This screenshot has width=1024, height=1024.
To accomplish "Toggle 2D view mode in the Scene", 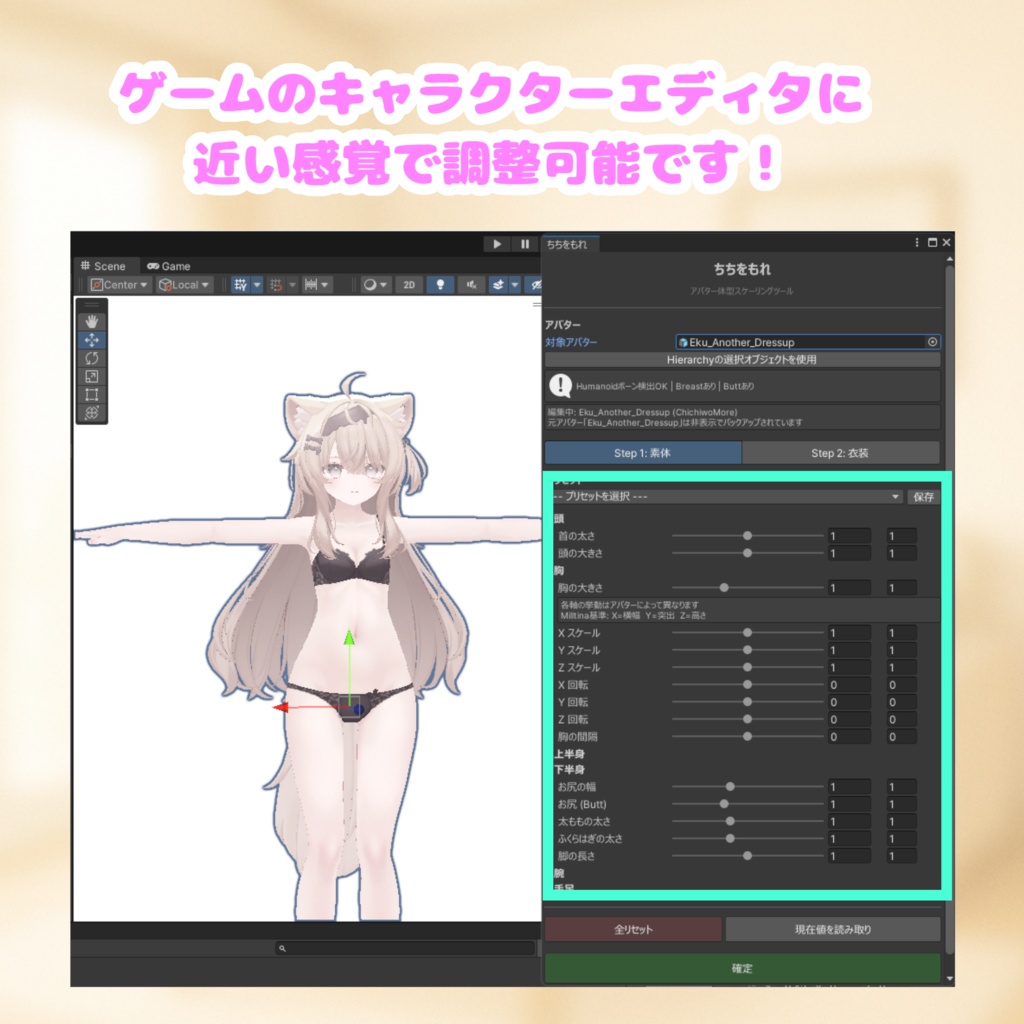I will [409, 285].
